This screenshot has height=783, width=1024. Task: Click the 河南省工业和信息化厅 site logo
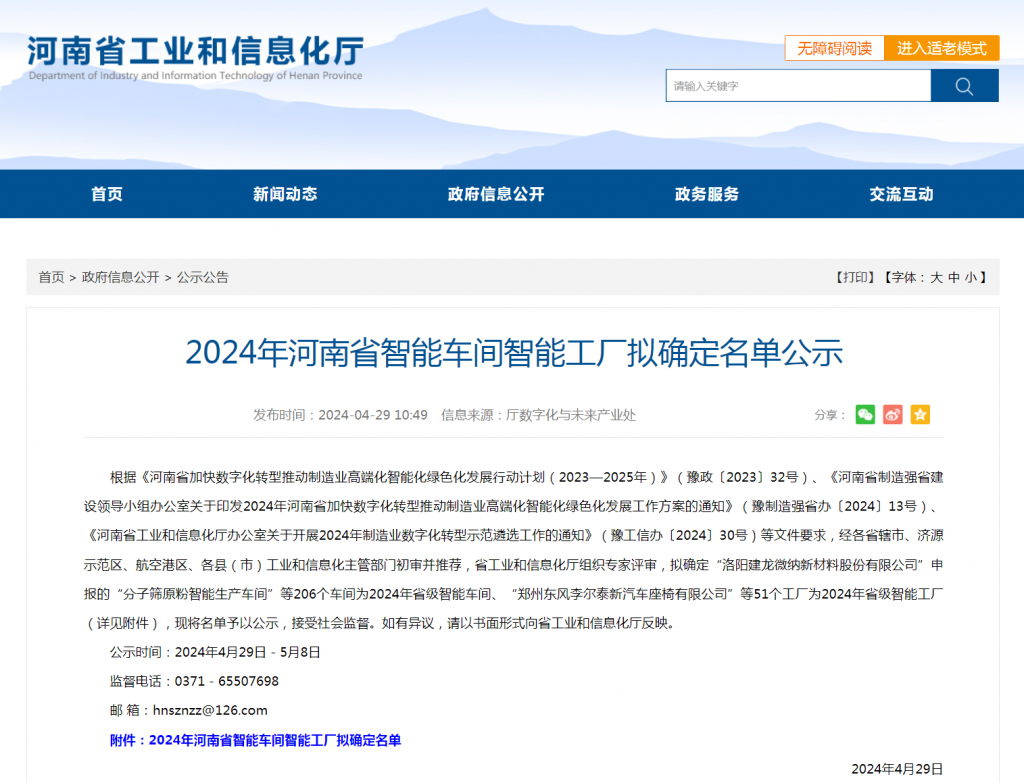(195, 57)
